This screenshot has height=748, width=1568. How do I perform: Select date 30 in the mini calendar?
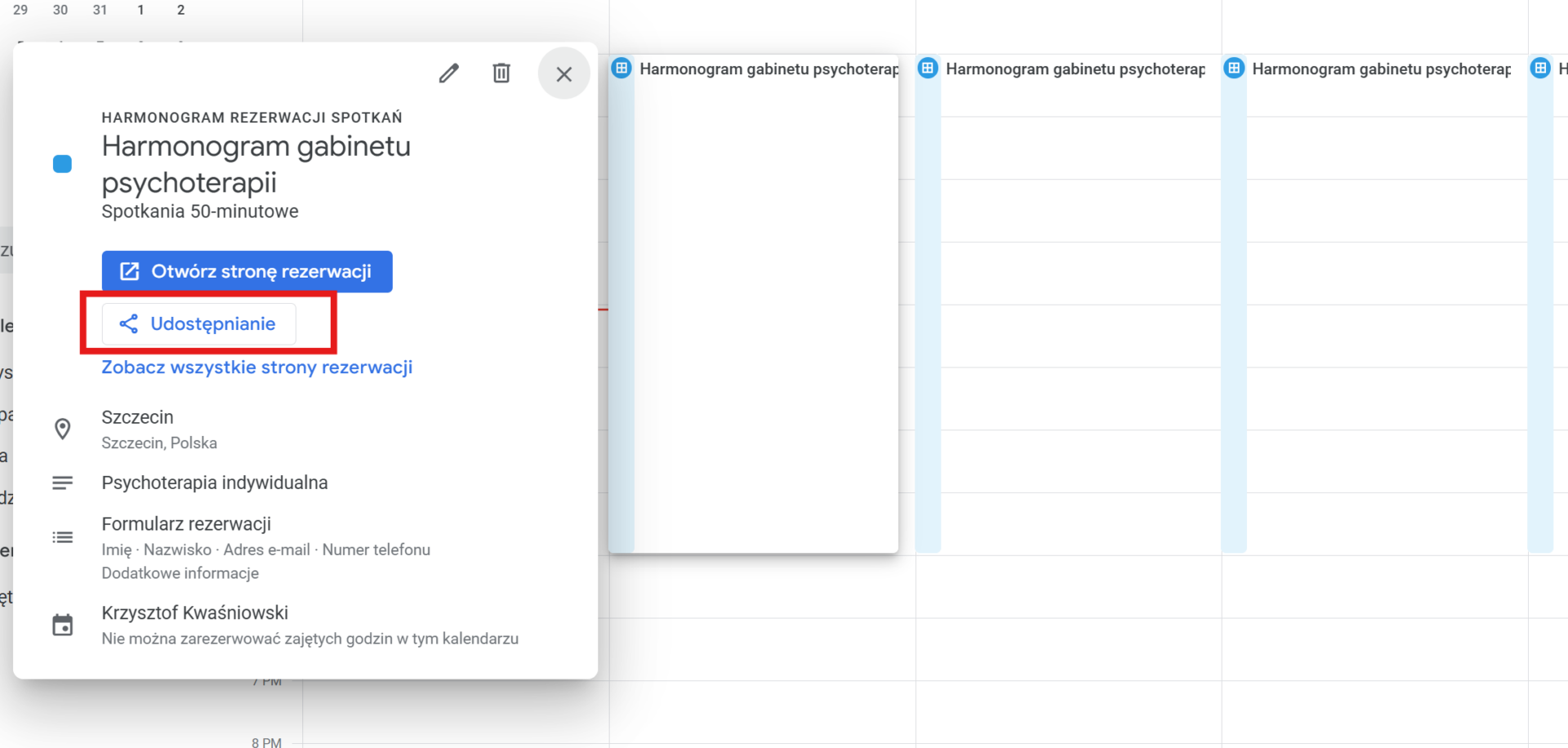click(60, 10)
